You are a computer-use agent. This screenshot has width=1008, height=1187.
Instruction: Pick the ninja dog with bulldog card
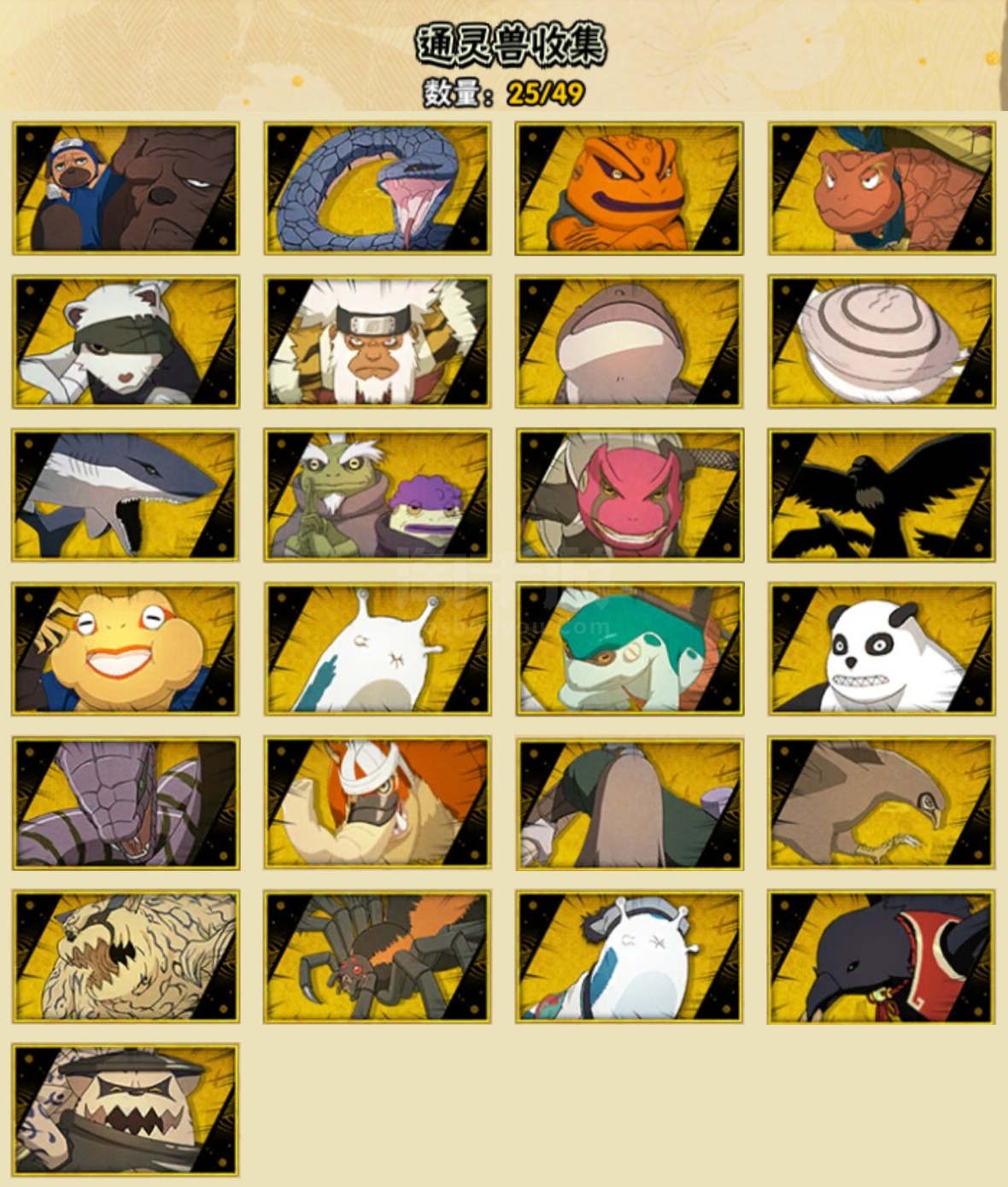point(126,188)
